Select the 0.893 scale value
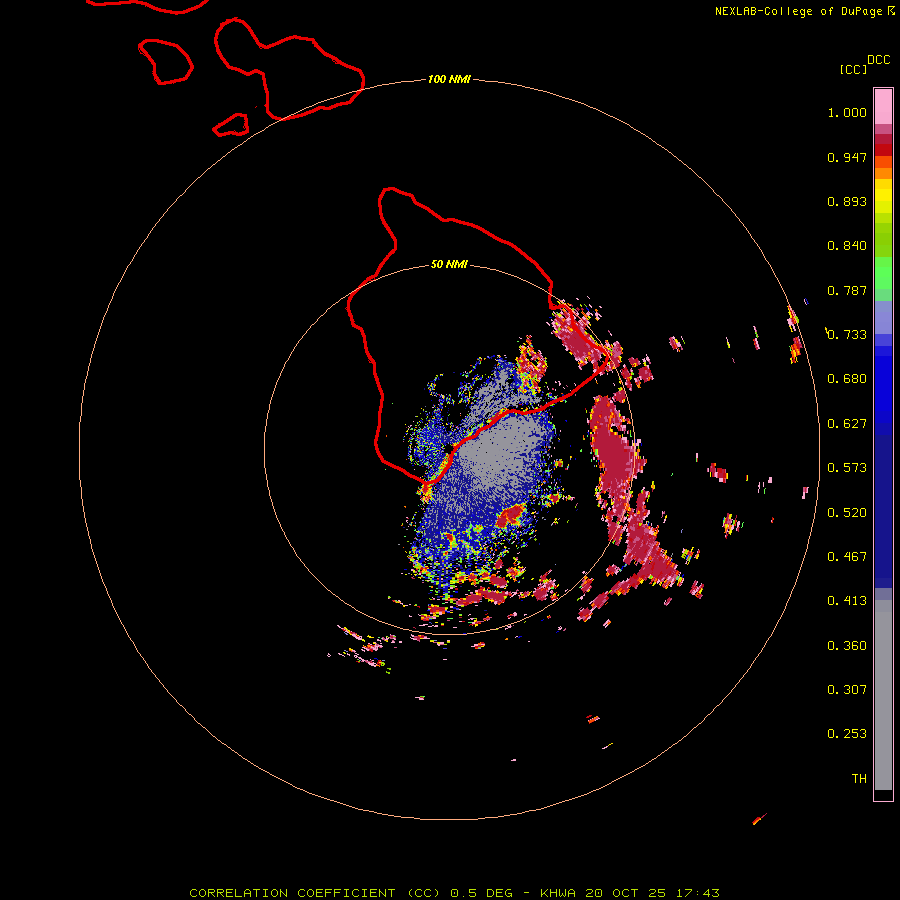Viewport: 900px width, 900px height. [847, 201]
